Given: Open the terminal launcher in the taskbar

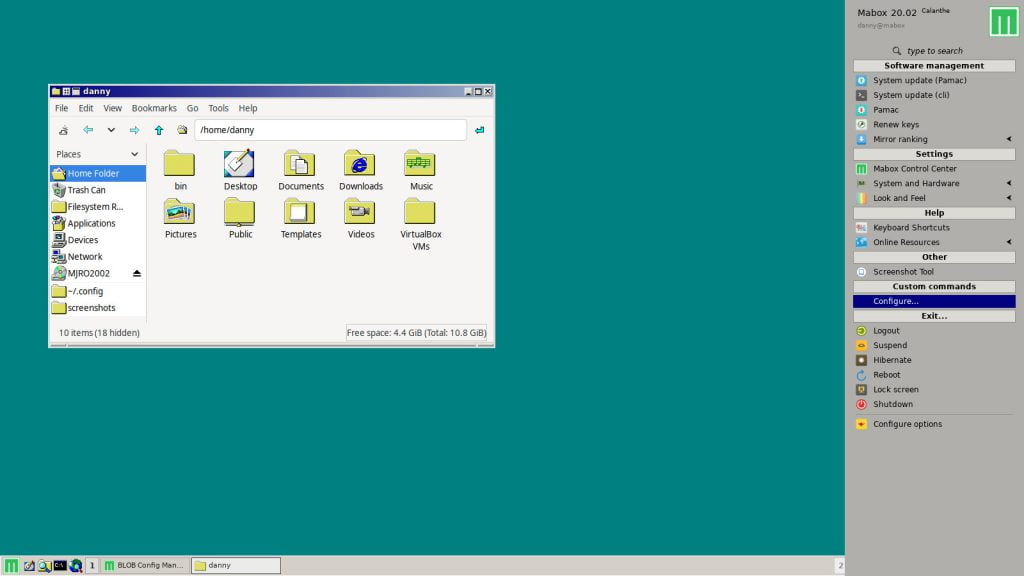Looking at the screenshot, I should point(60,565).
